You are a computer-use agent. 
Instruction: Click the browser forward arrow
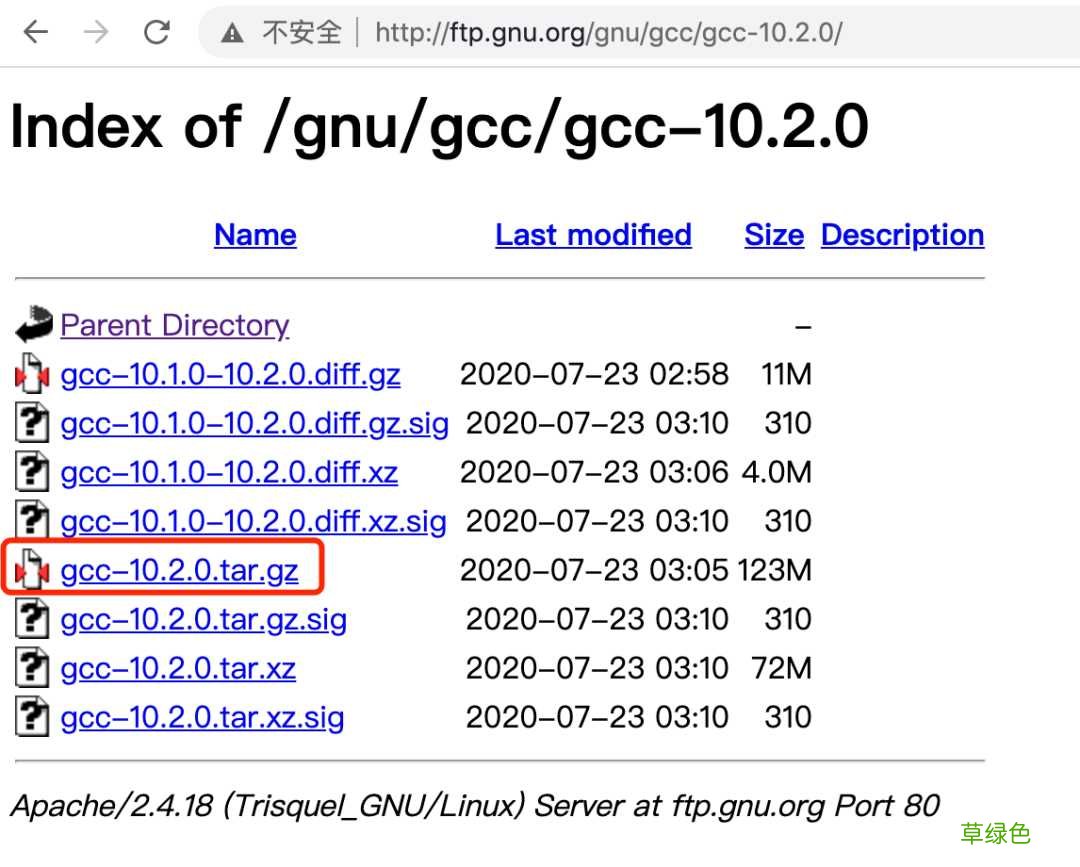(96, 31)
